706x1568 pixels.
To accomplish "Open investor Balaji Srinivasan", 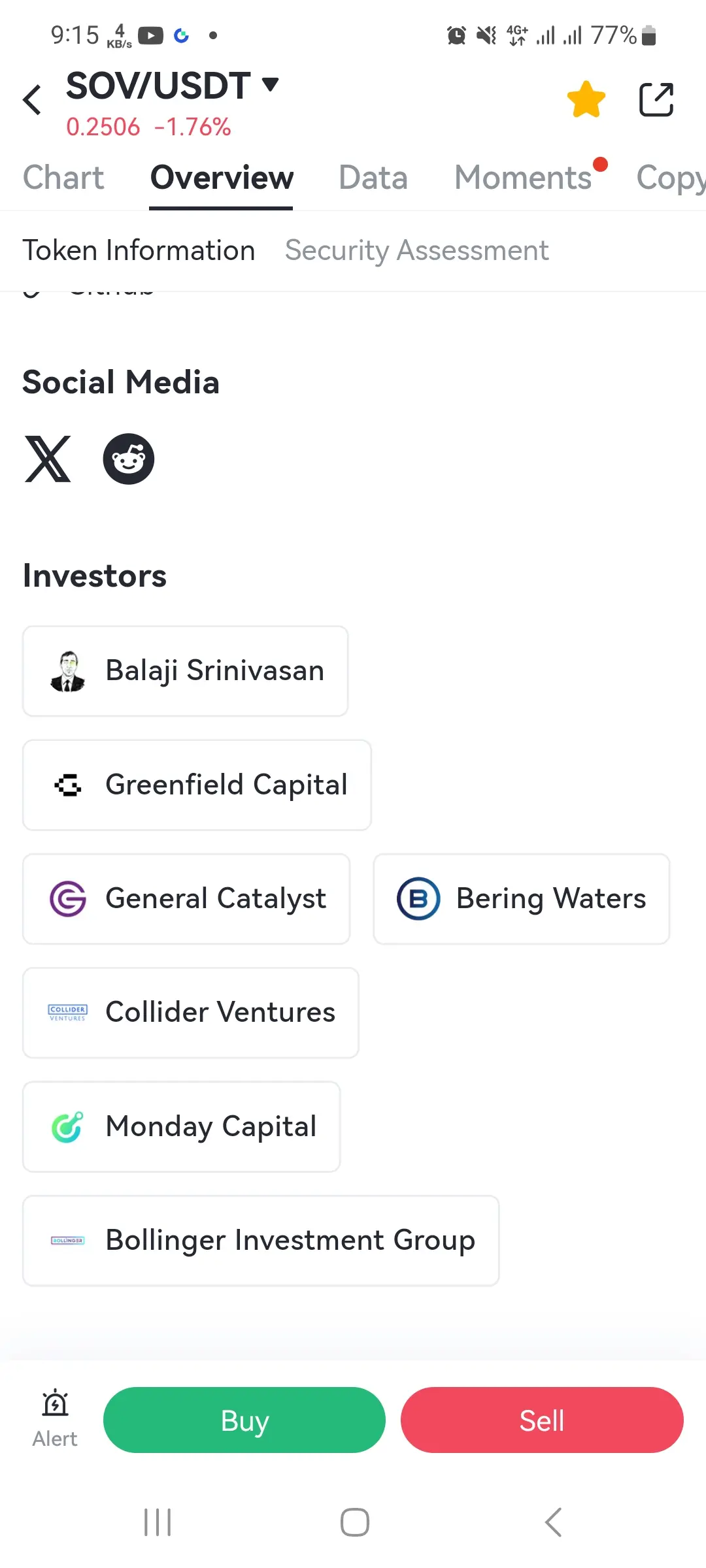I will [186, 671].
